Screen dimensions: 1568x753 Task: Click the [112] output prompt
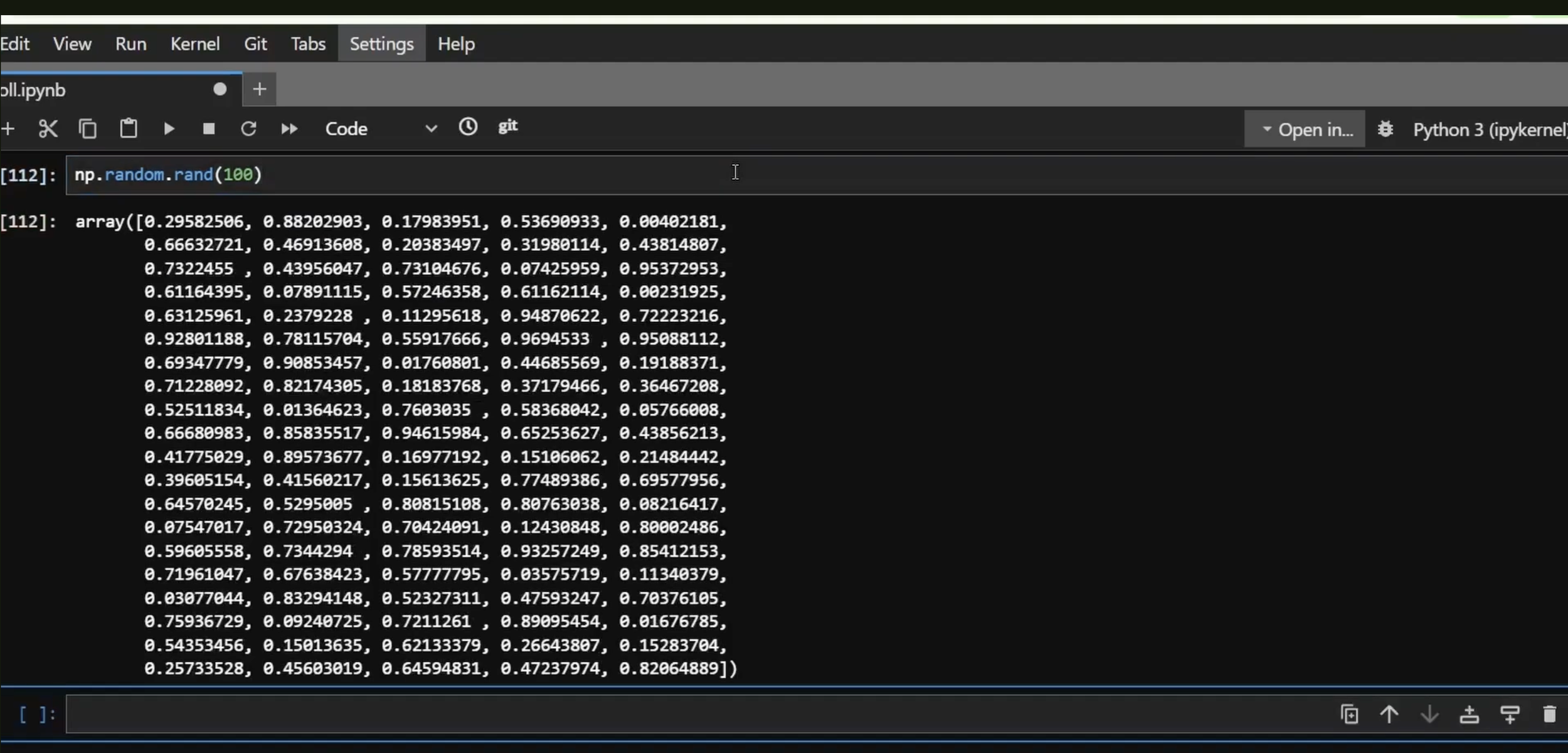28,222
